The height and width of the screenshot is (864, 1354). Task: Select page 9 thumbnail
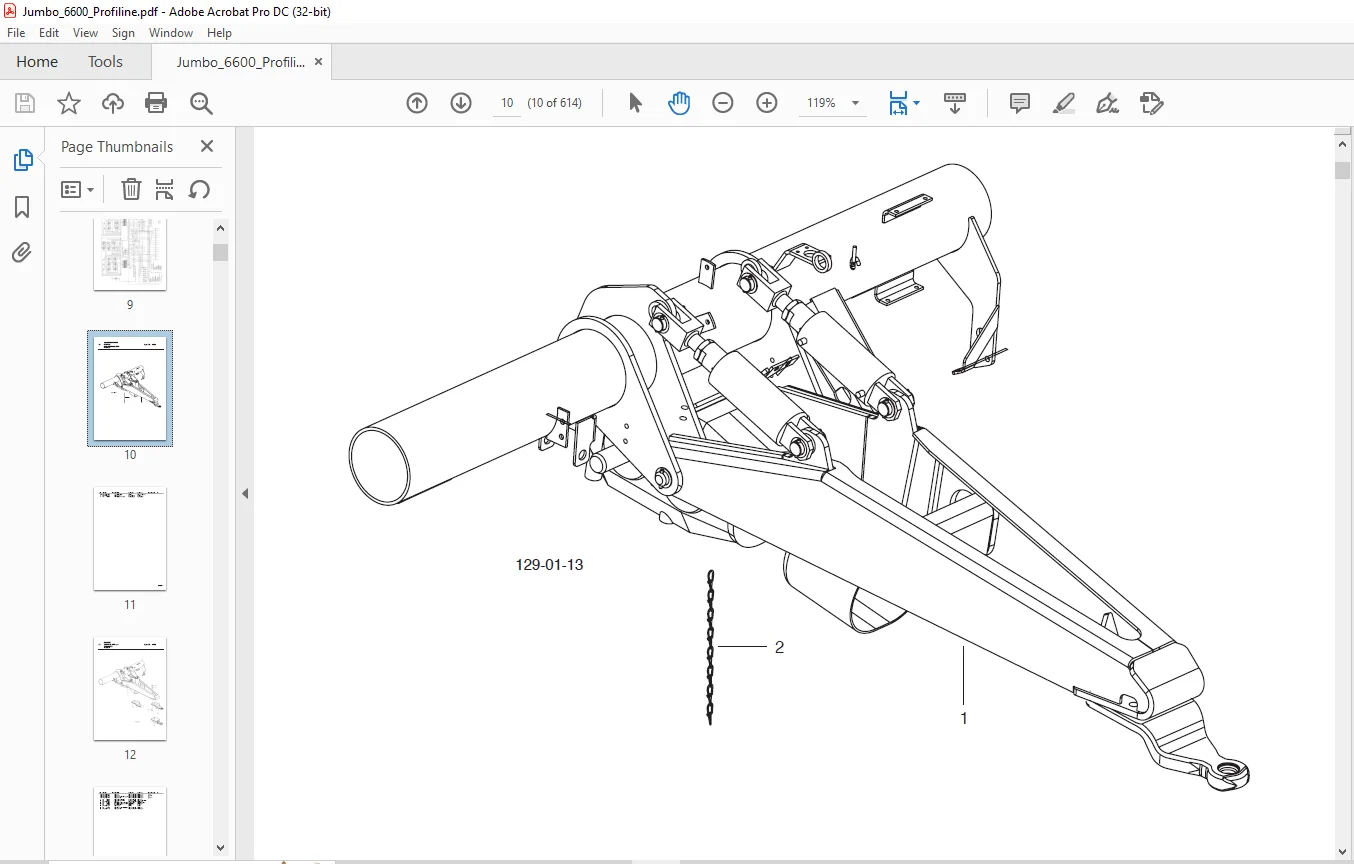pyautogui.click(x=130, y=255)
